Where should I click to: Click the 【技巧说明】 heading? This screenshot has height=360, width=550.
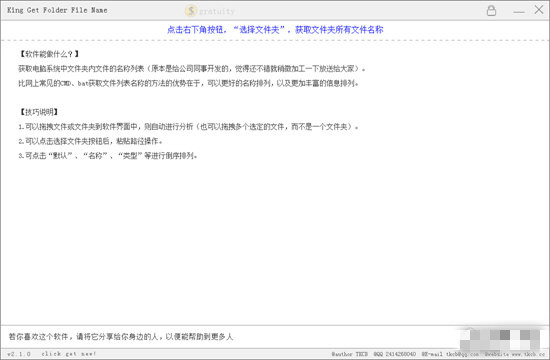[x=39, y=112]
